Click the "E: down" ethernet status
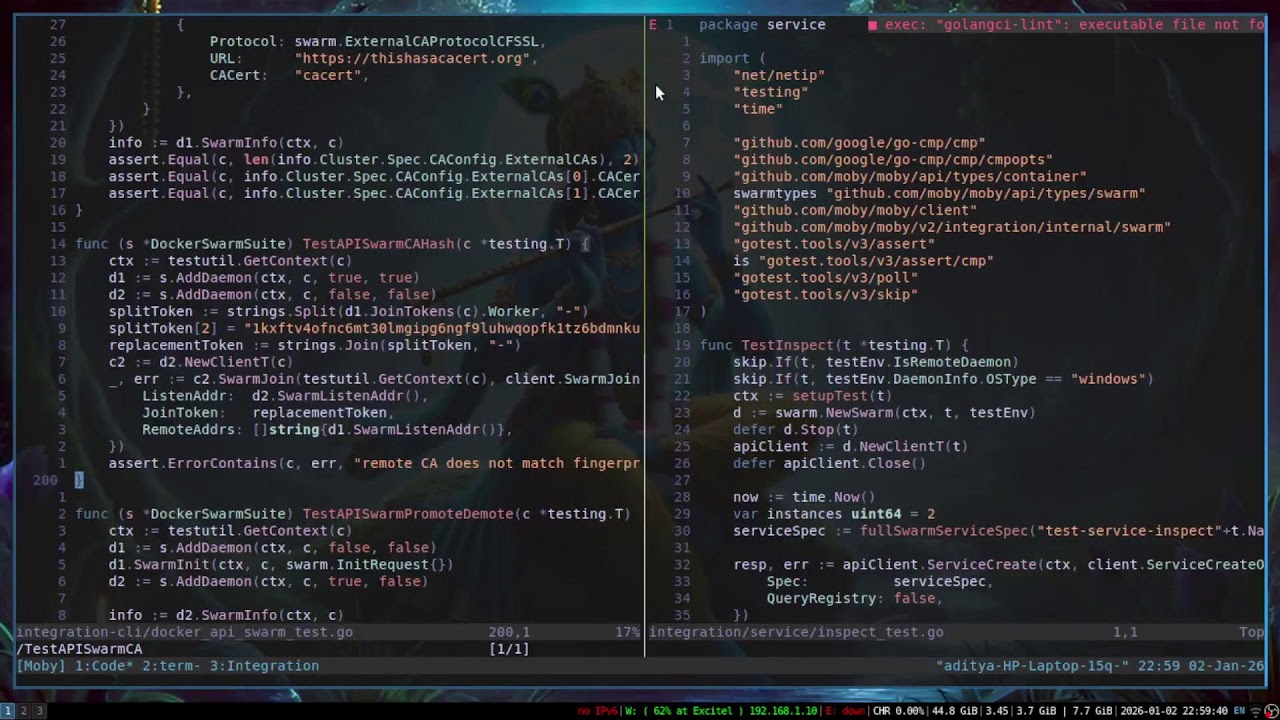This screenshot has width=1280, height=720. [x=846, y=711]
